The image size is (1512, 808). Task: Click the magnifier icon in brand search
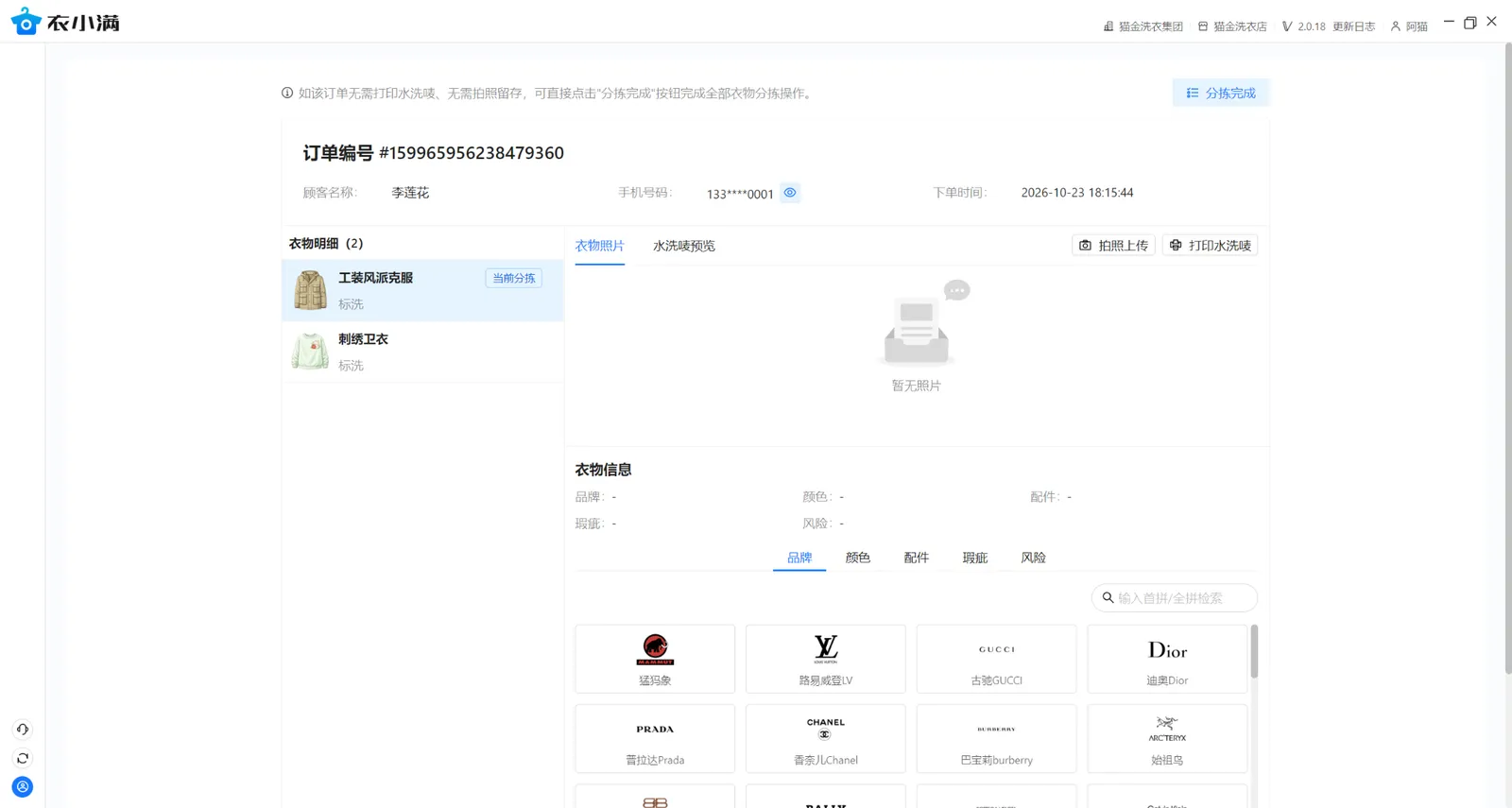point(1108,598)
